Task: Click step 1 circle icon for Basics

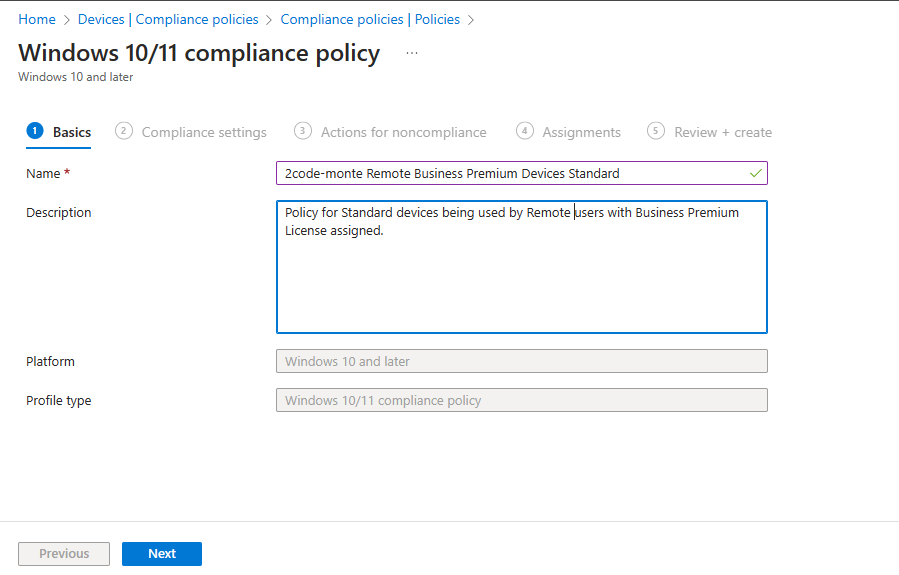Action: [x=35, y=131]
